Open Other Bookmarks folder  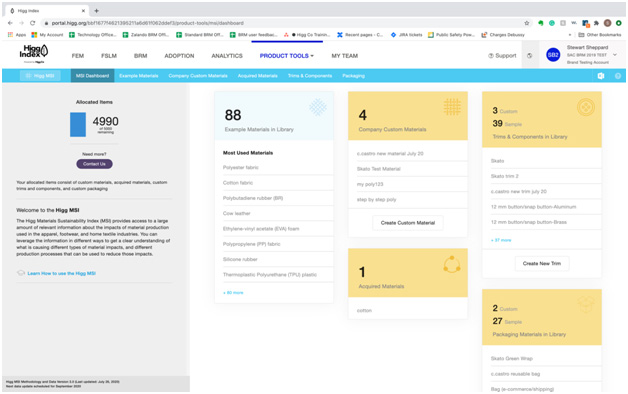tap(600, 35)
